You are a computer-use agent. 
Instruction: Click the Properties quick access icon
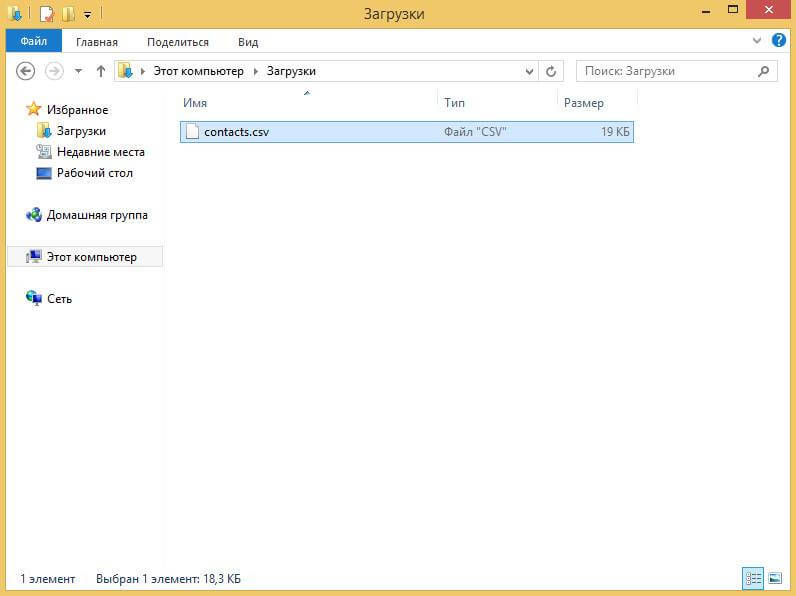(46, 14)
